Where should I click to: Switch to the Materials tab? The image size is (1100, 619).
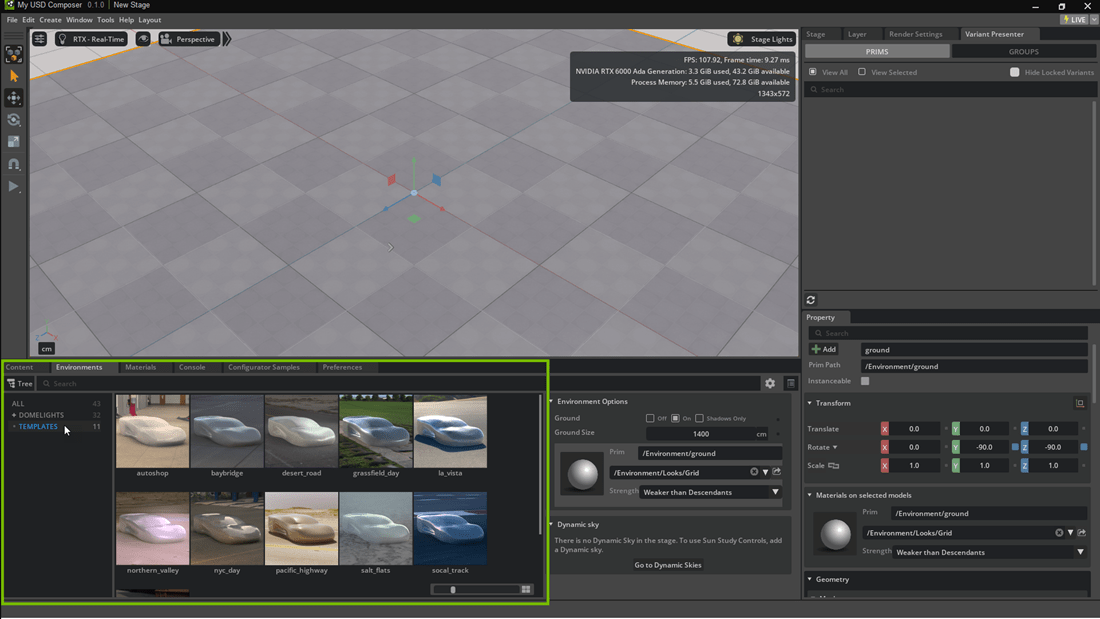[x=140, y=367]
